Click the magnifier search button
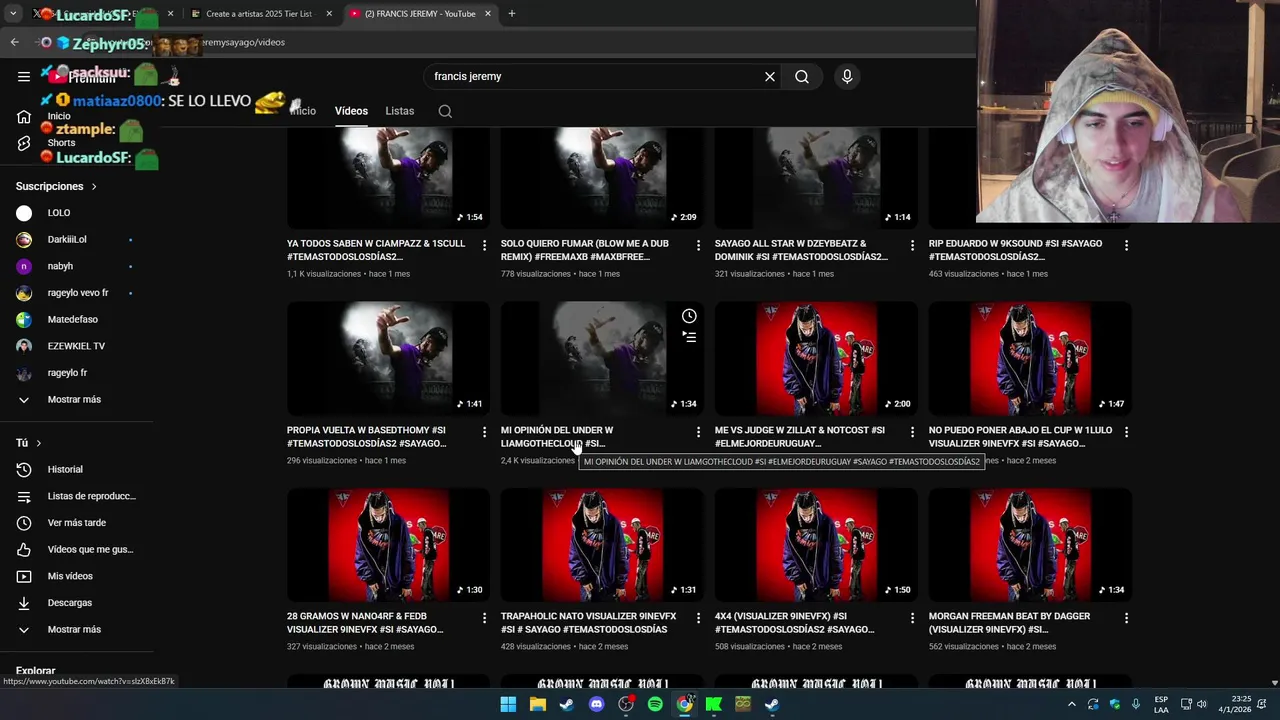1280x720 pixels. click(802, 76)
